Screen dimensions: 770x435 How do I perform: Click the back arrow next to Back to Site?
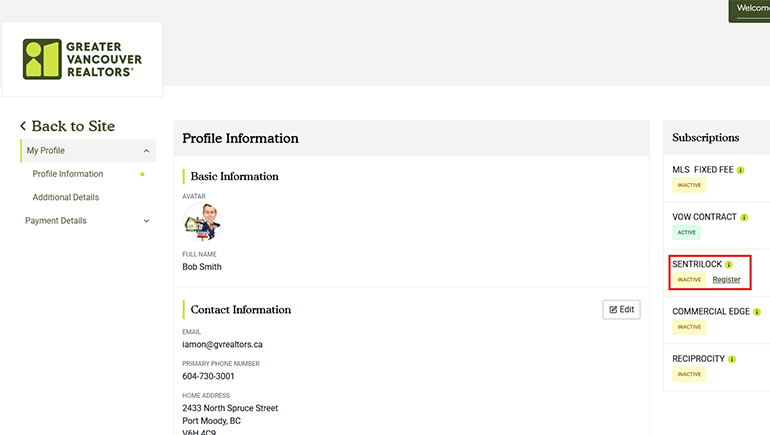tap(23, 127)
